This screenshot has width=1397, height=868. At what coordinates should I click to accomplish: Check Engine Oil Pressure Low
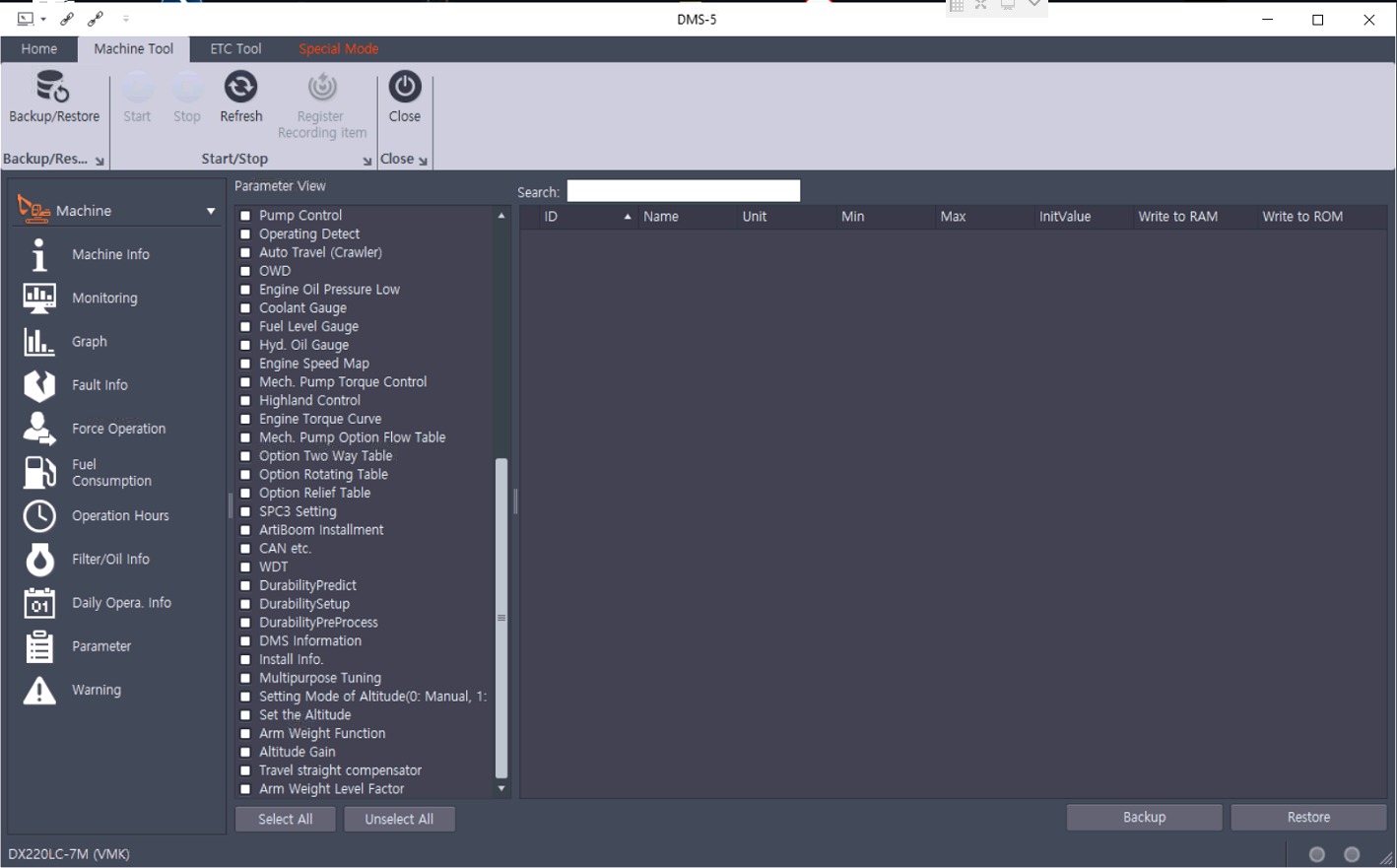pyautogui.click(x=245, y=290)
